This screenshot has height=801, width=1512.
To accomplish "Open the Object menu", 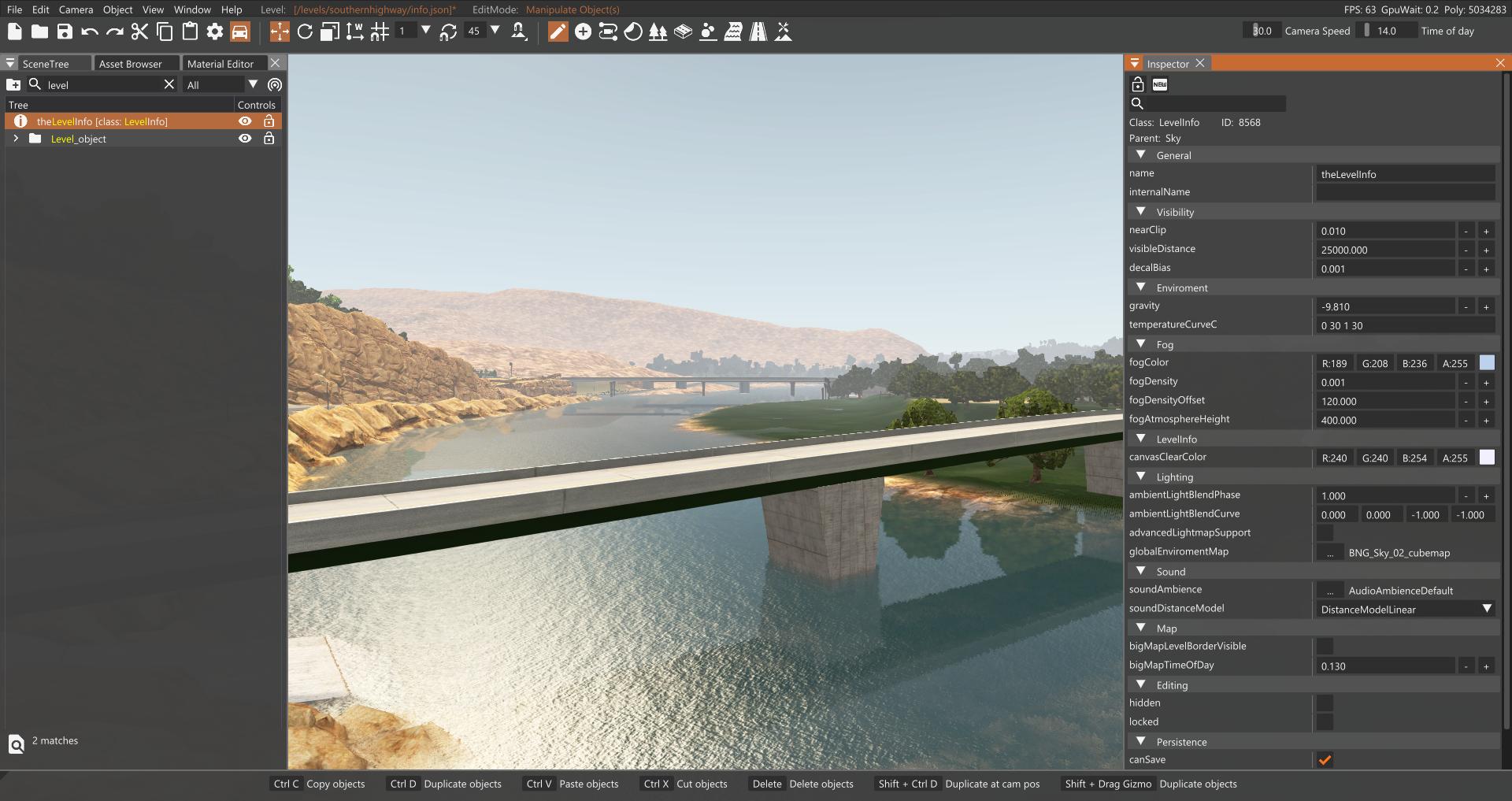I will click(118, 9).
